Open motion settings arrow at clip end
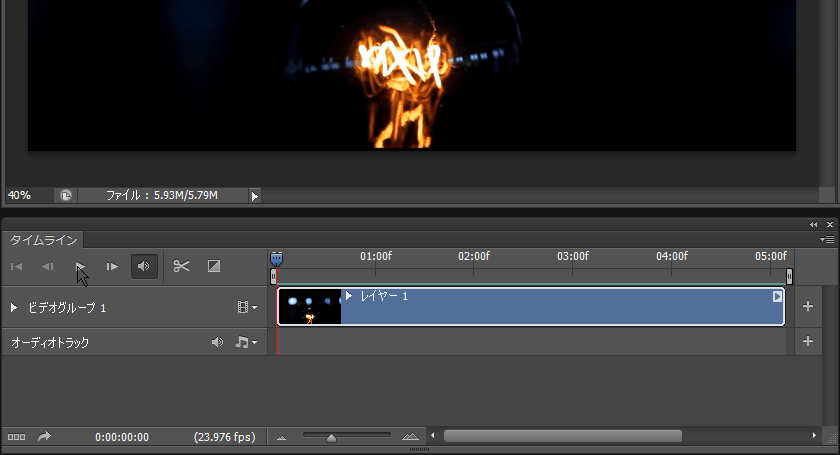This screenshot has height=455, width=840. click(x=777, y=297)
